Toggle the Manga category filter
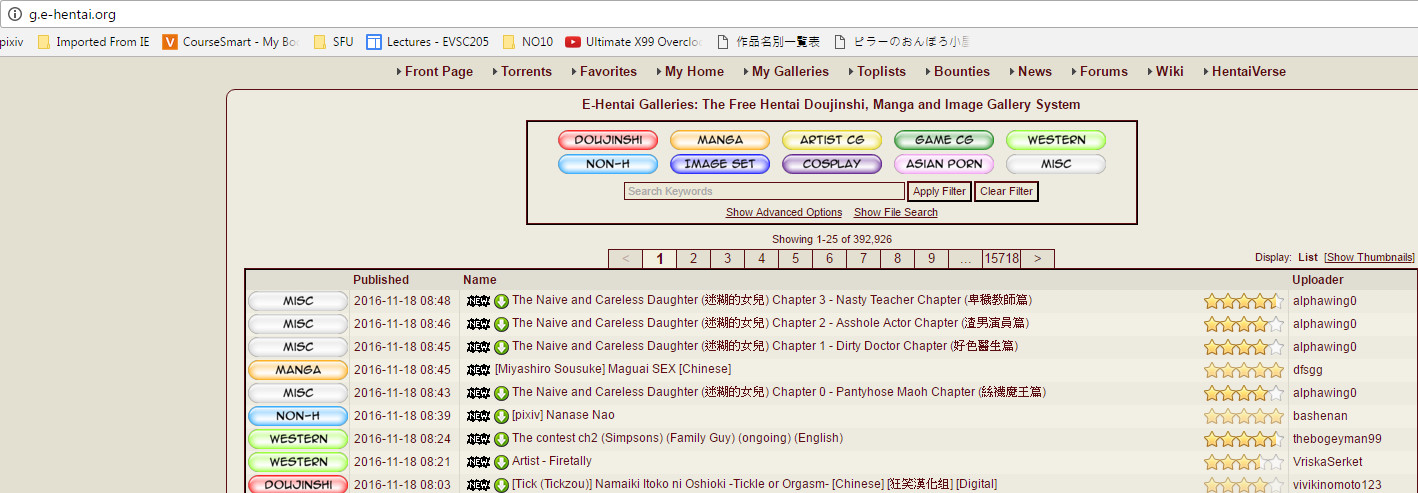 pyautogui.click(x=720, y=140)
